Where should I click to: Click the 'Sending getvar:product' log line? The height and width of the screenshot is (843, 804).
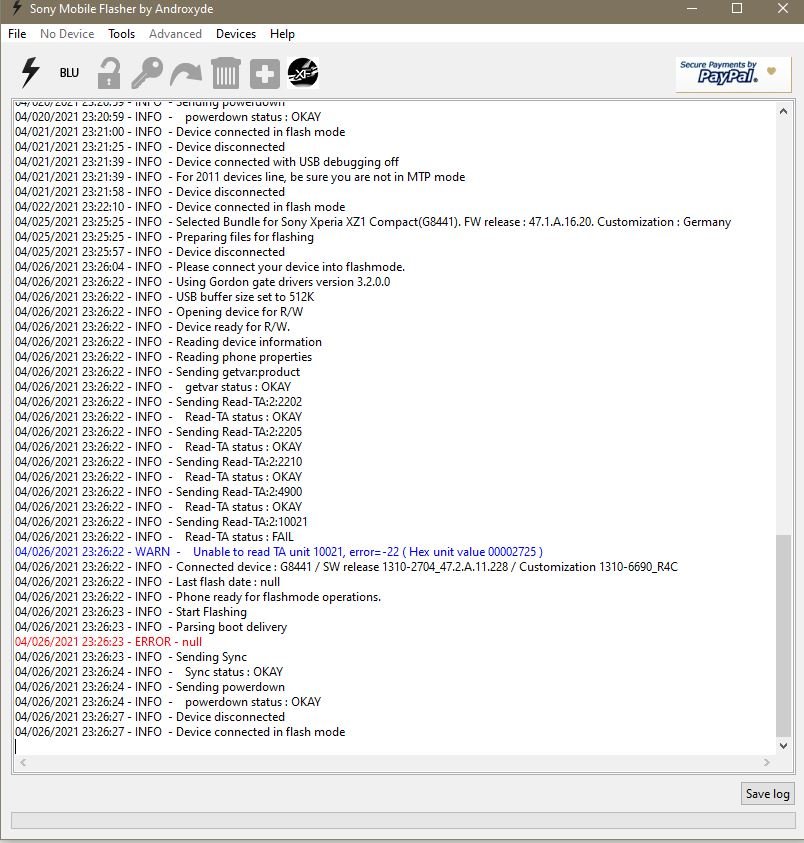pos(158,372)
